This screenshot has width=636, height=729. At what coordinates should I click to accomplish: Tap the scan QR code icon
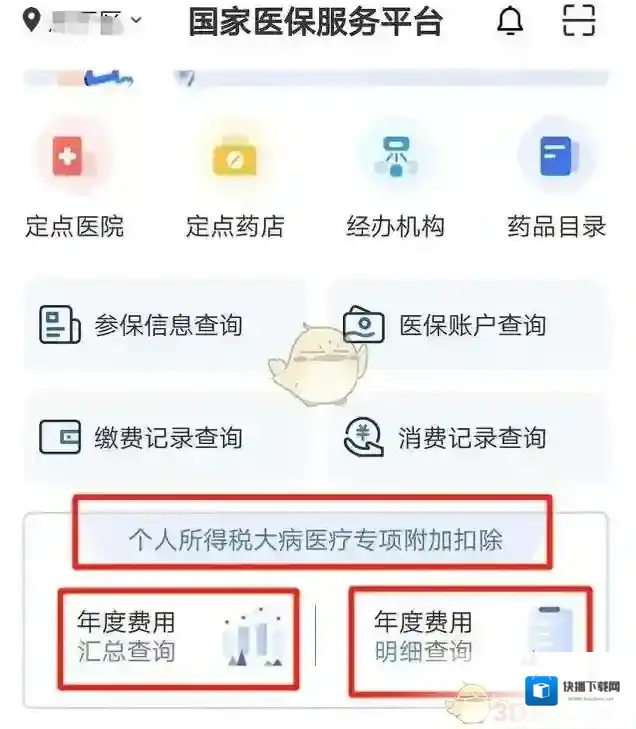coord(579,20)
